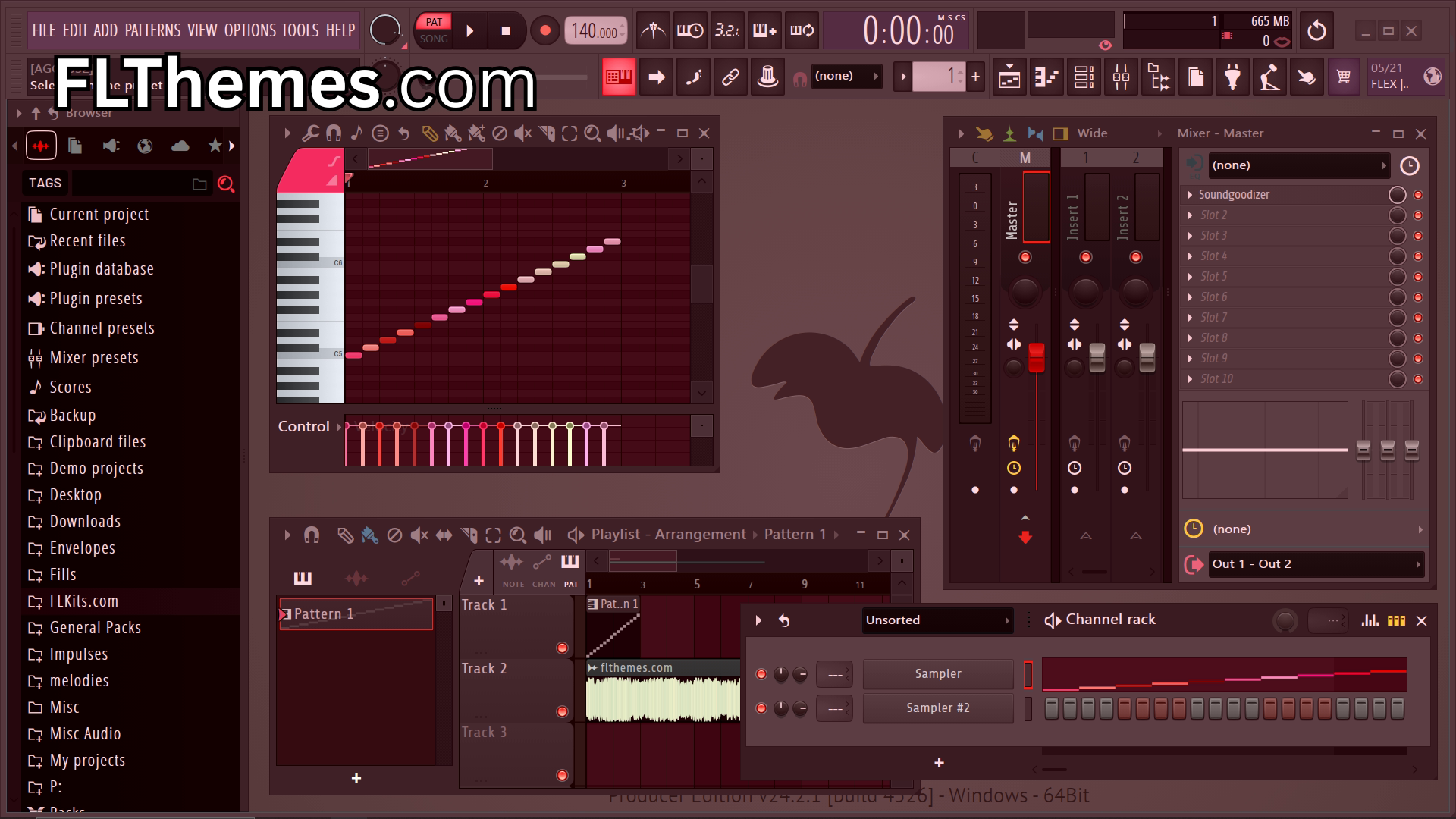Click the browser search magnifier icon
This screenshot has height=819, width=1456.
[226, 184]
